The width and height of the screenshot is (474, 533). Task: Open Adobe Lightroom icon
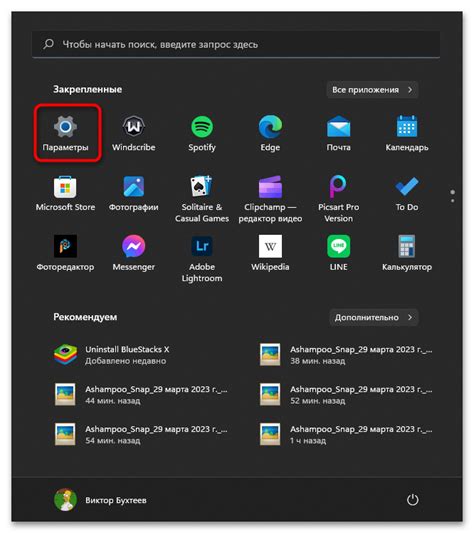click(202, 246)
